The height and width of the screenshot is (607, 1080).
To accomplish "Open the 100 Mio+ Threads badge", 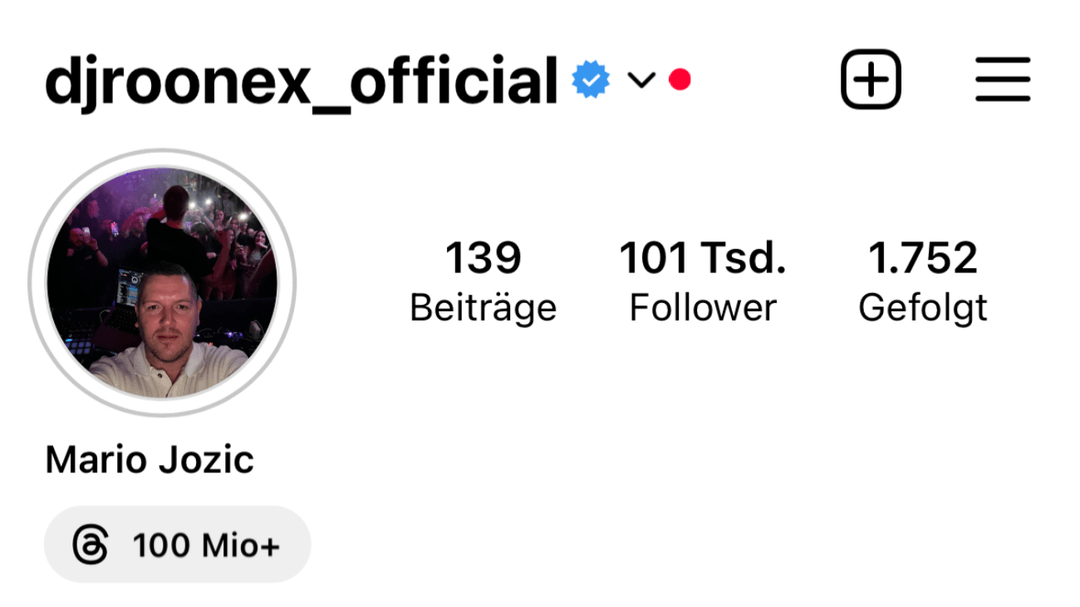I will click(178, 544).
